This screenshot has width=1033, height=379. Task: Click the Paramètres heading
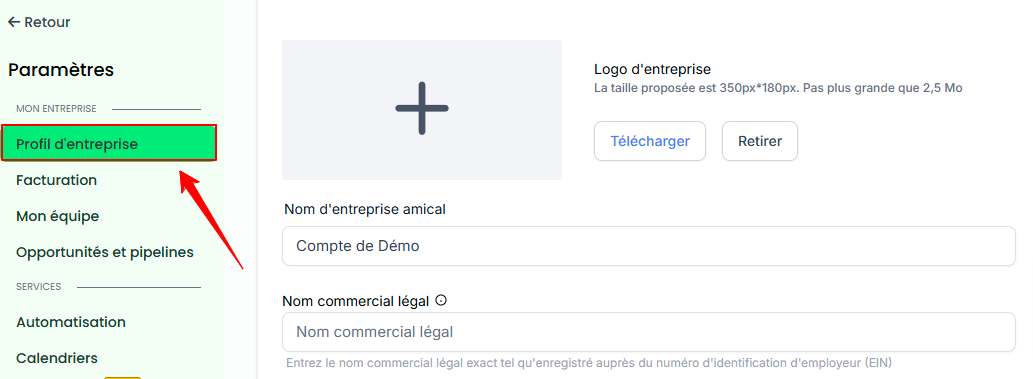[x=61, y=69]
